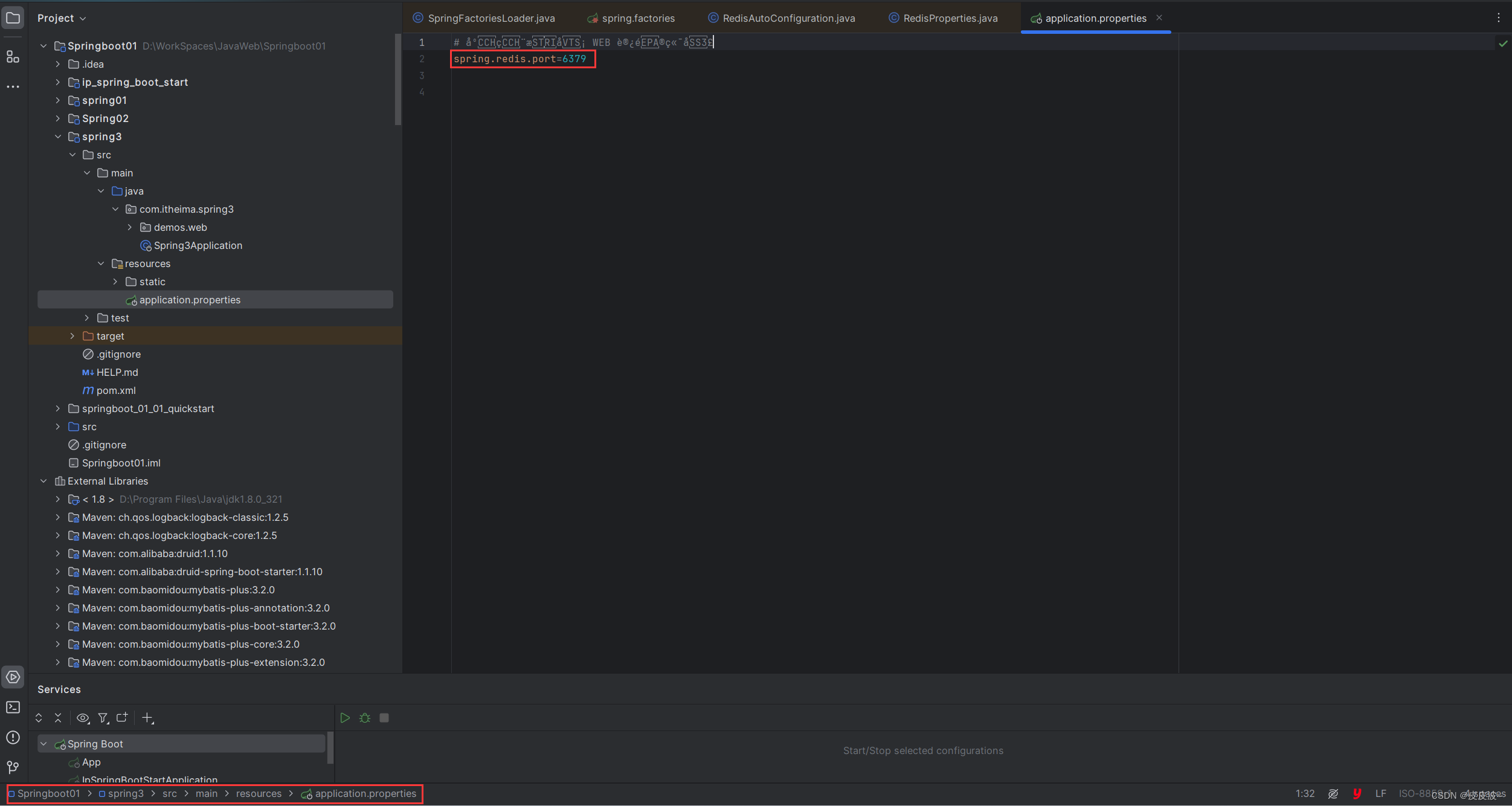Open the Structure tool window icon
The image size is (1512, 806).
[x=13, y=57]
